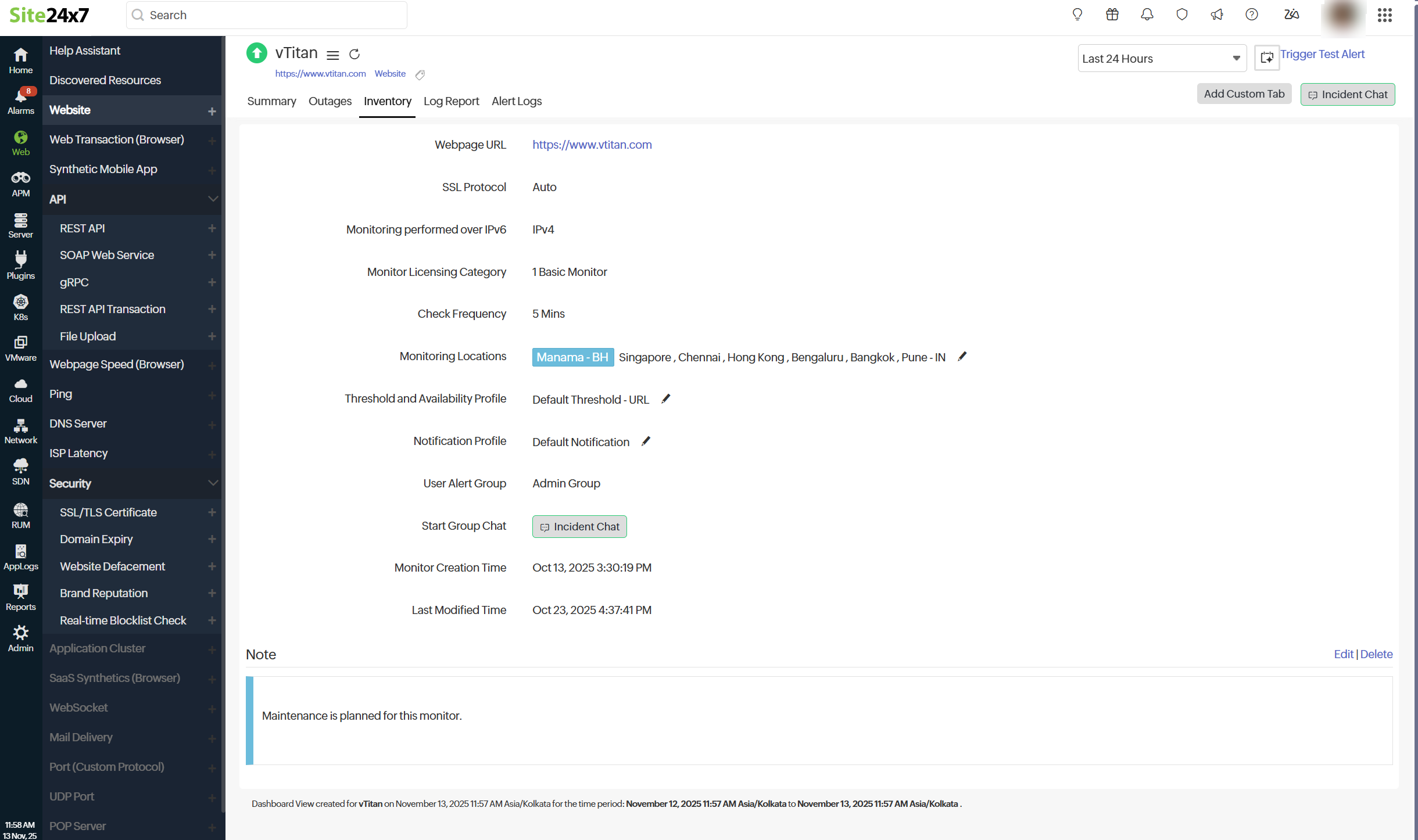Open the K8s monitoring section
Screen dimensions: 1418x840
click(x=20, y=306)
